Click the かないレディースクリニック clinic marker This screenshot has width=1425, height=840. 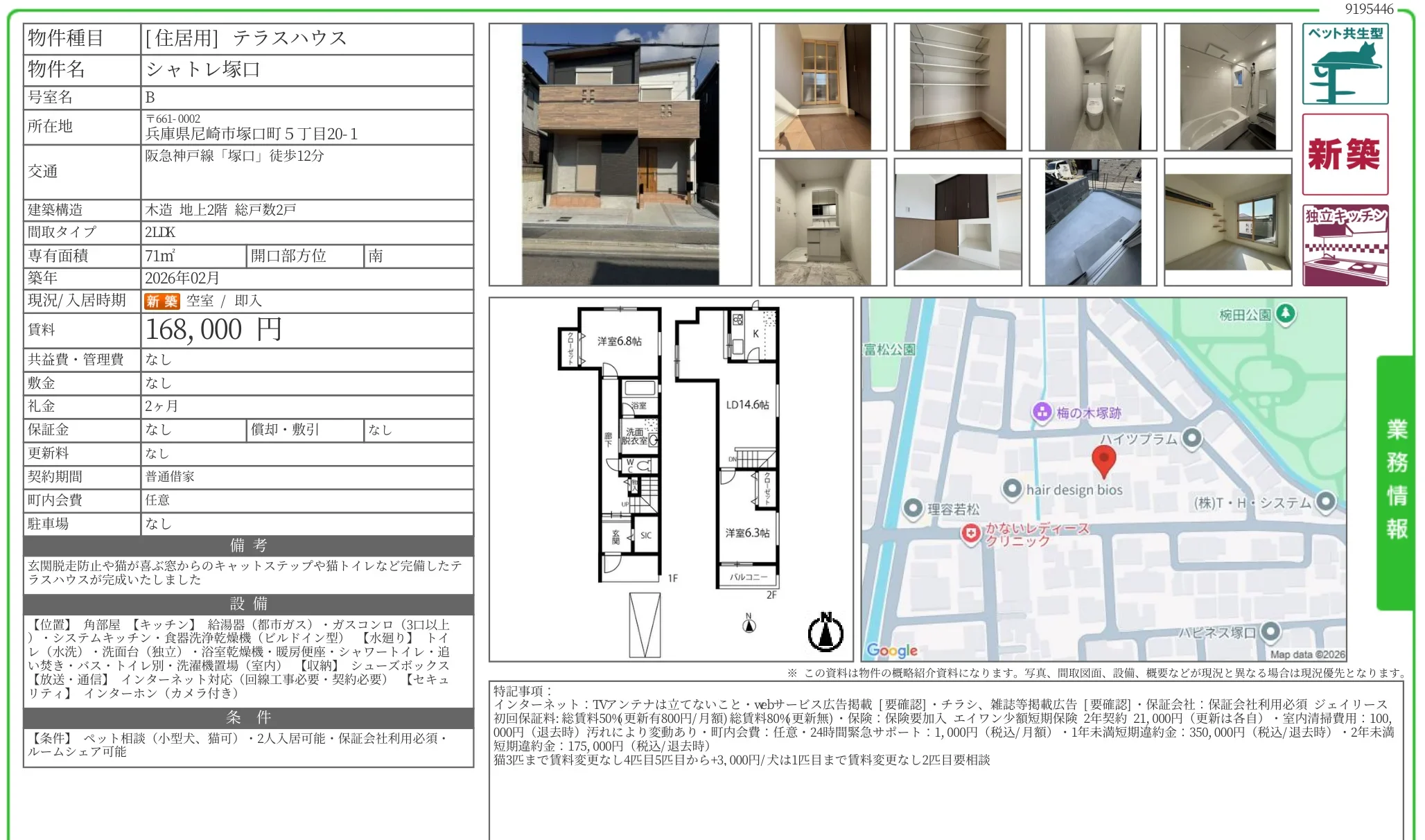(970, 534)
